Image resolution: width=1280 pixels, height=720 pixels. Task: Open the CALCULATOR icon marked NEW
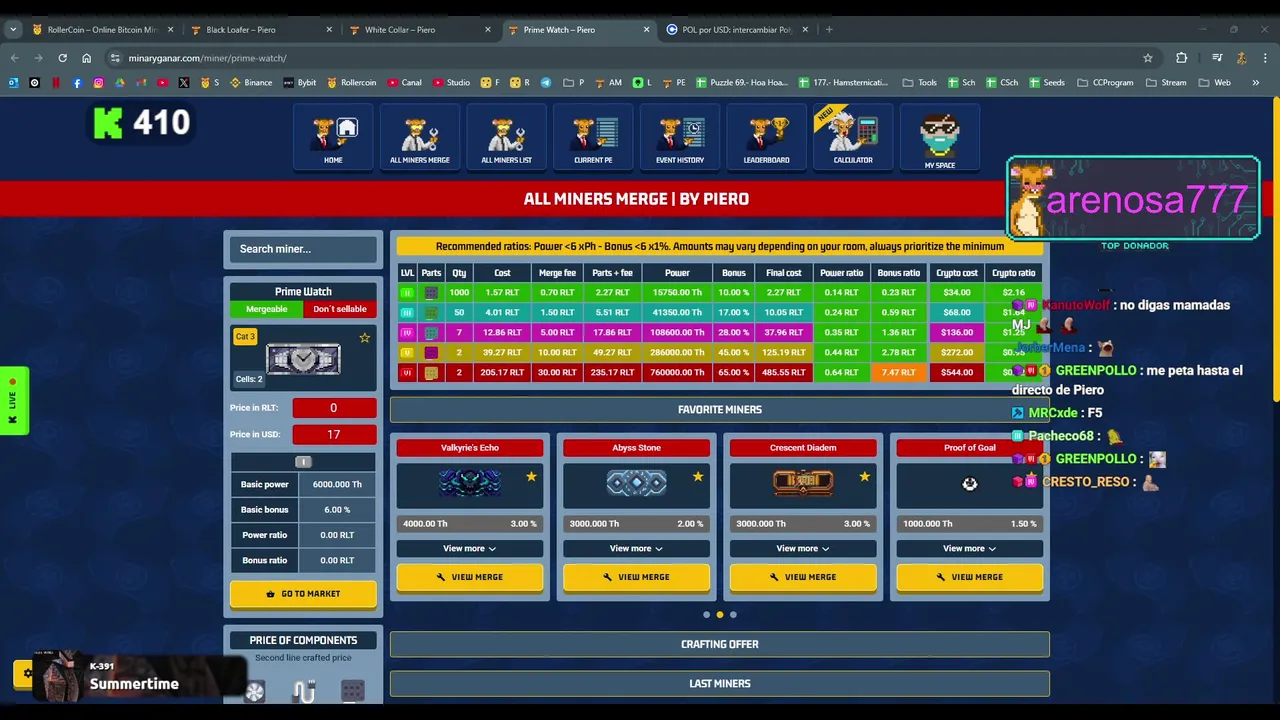(853, 138)
